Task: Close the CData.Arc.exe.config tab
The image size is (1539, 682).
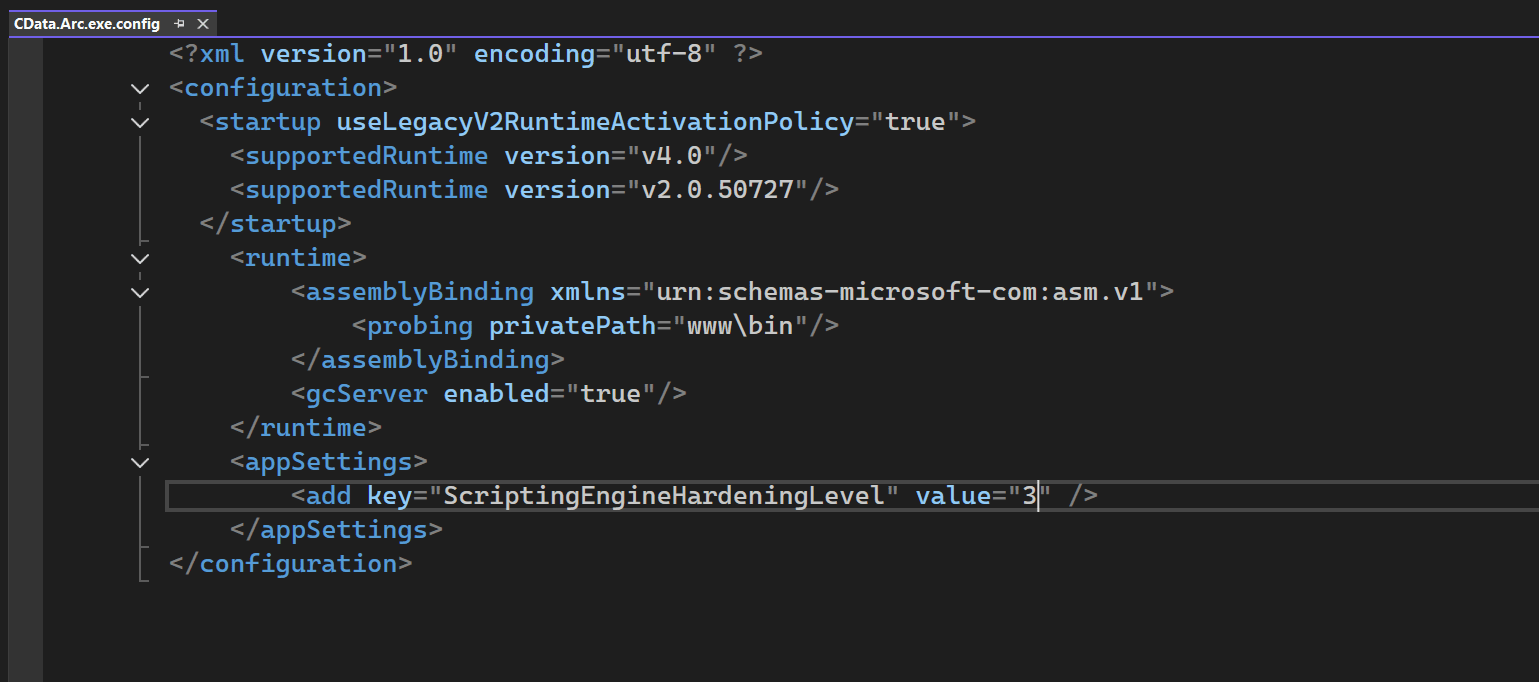Action: coord(203,24)
